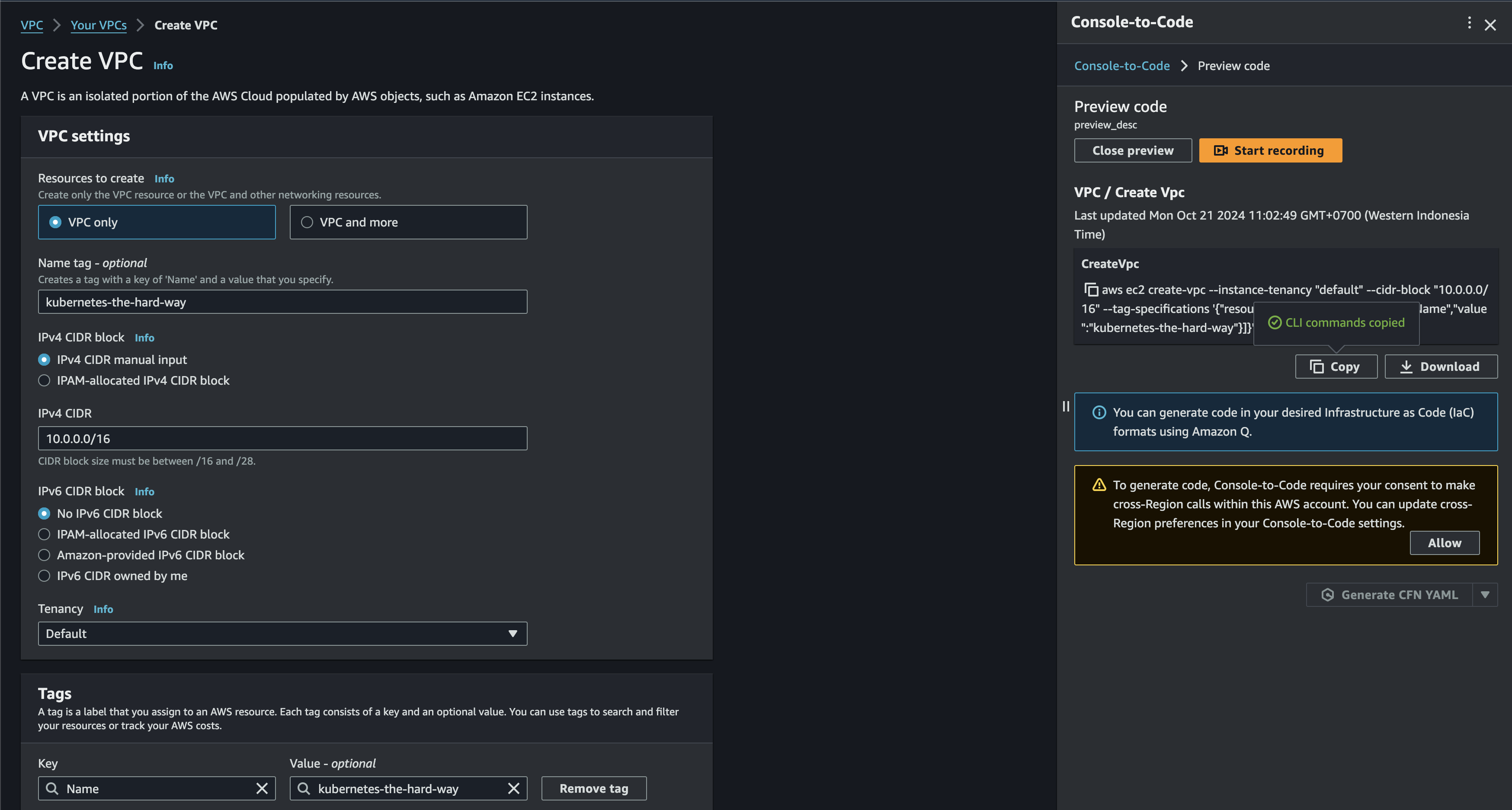Download the generated code

coord(1441,367)
